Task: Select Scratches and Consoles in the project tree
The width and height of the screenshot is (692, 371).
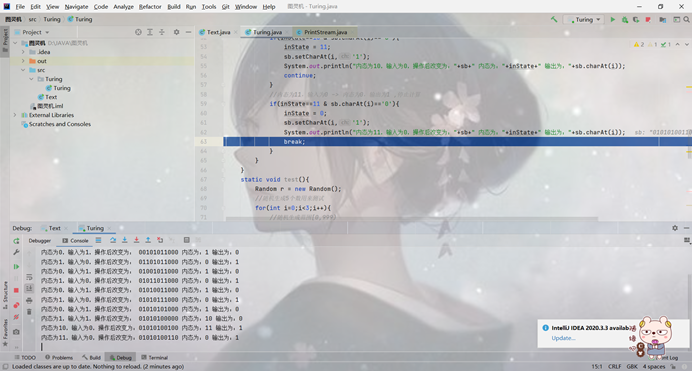Action: pyautogui.click(x=60, y=124)
